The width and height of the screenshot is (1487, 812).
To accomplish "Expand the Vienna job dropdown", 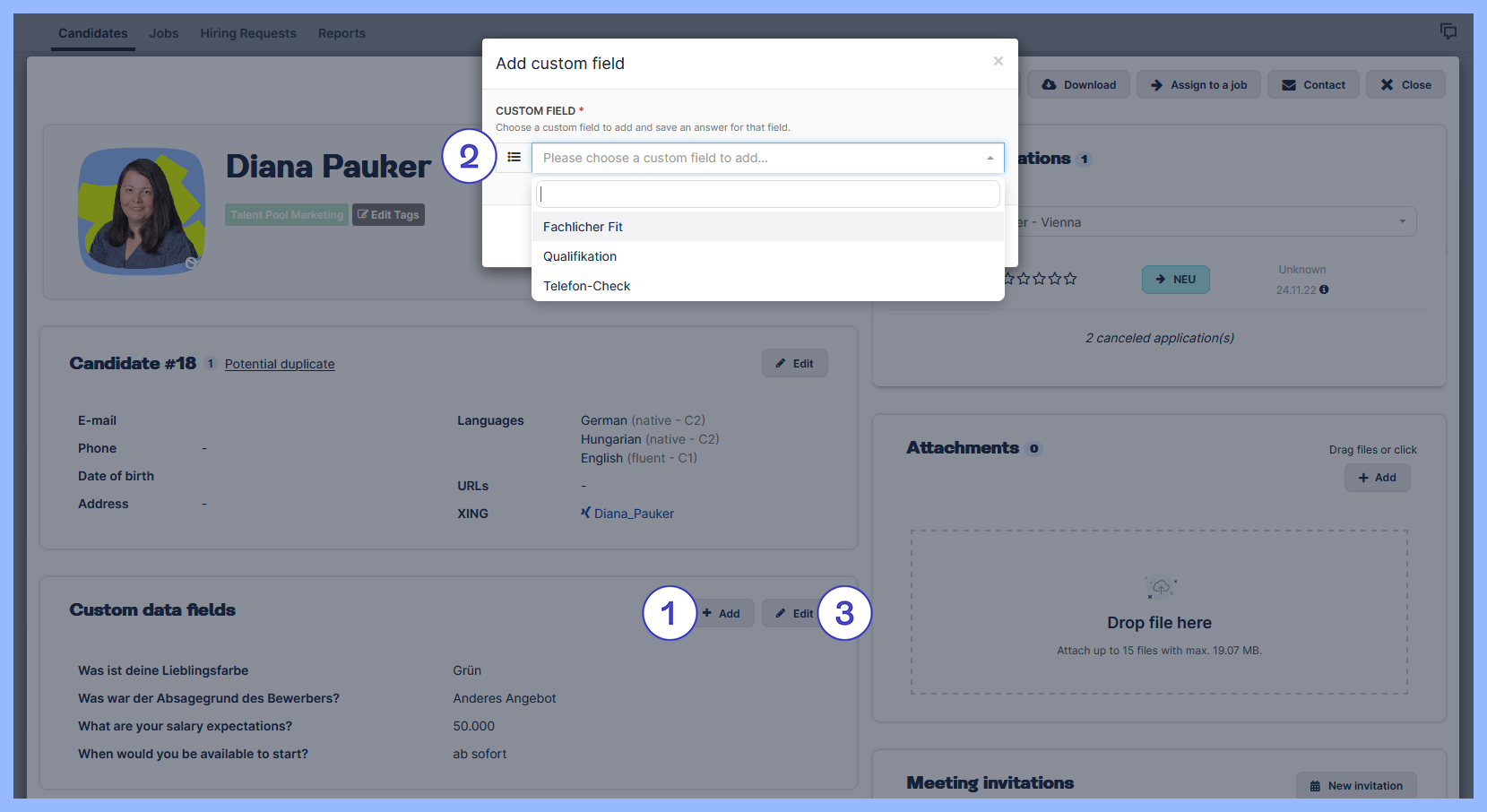I will 1402,221.
